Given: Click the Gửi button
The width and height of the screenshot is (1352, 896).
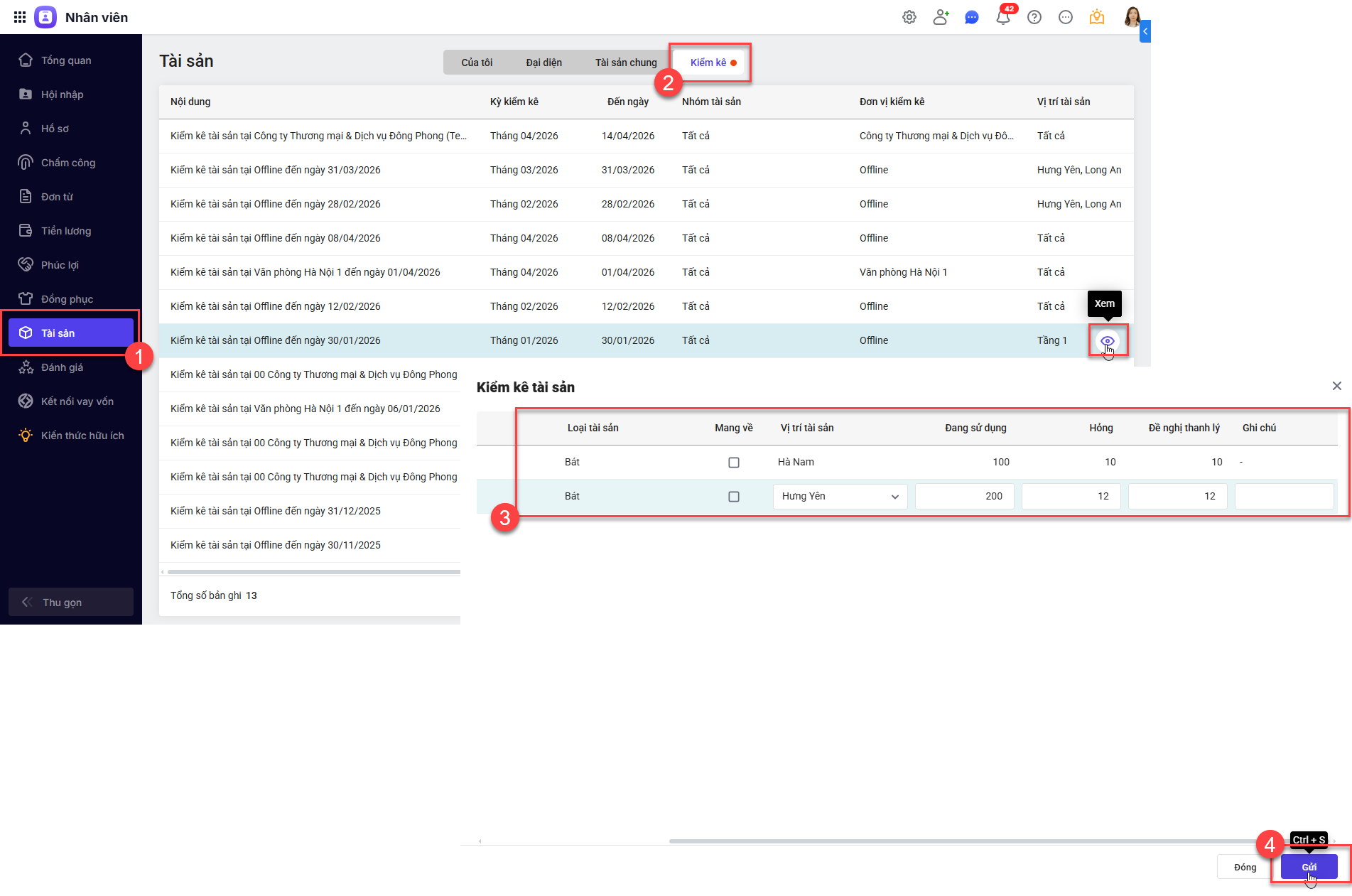Looking at the screenshot, I should coord(1308,867).
